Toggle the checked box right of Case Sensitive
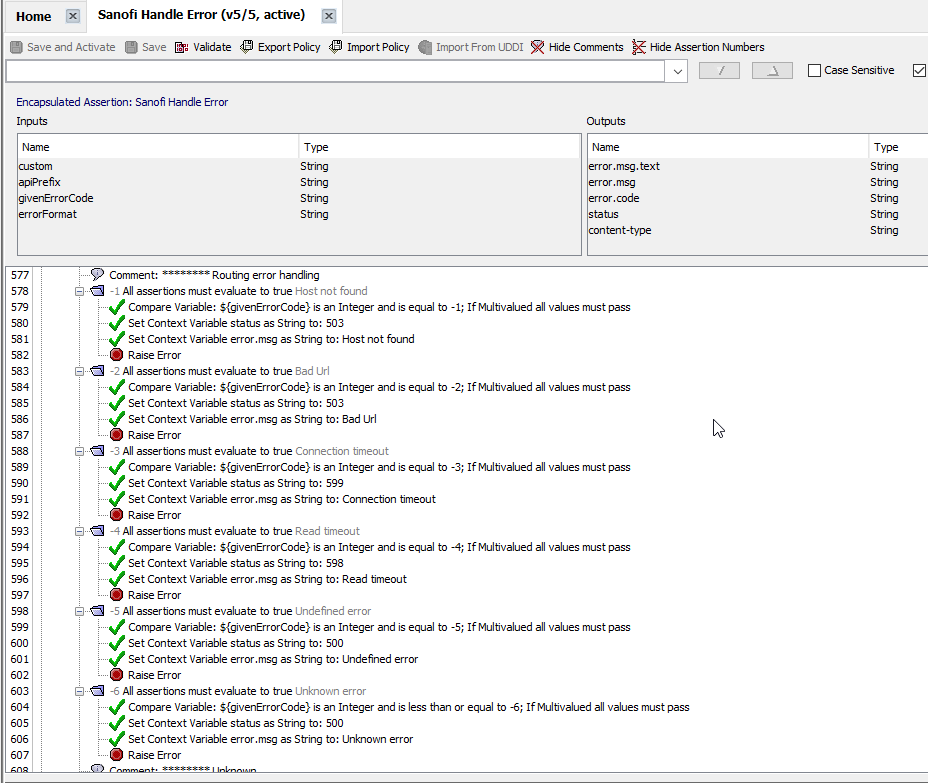The image size is (928, 783). (919, 70)
